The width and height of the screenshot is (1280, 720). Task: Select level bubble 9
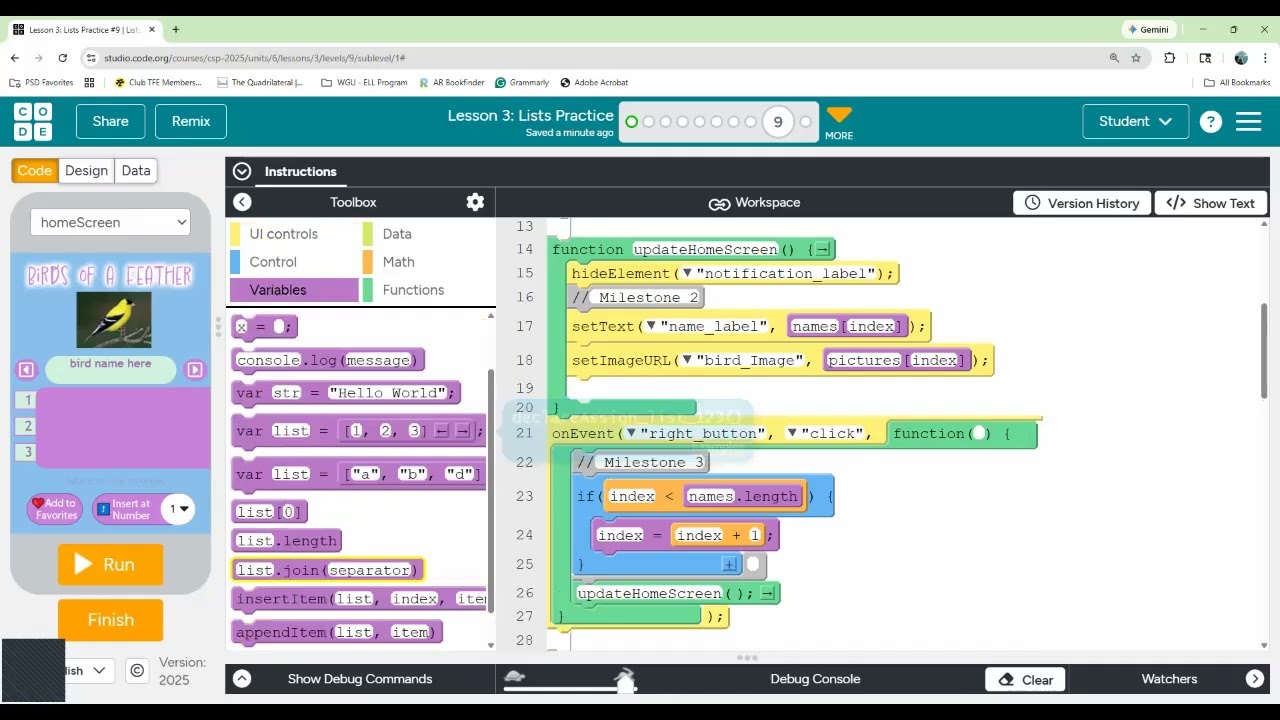pyautogui.click(x=778, y=122)
